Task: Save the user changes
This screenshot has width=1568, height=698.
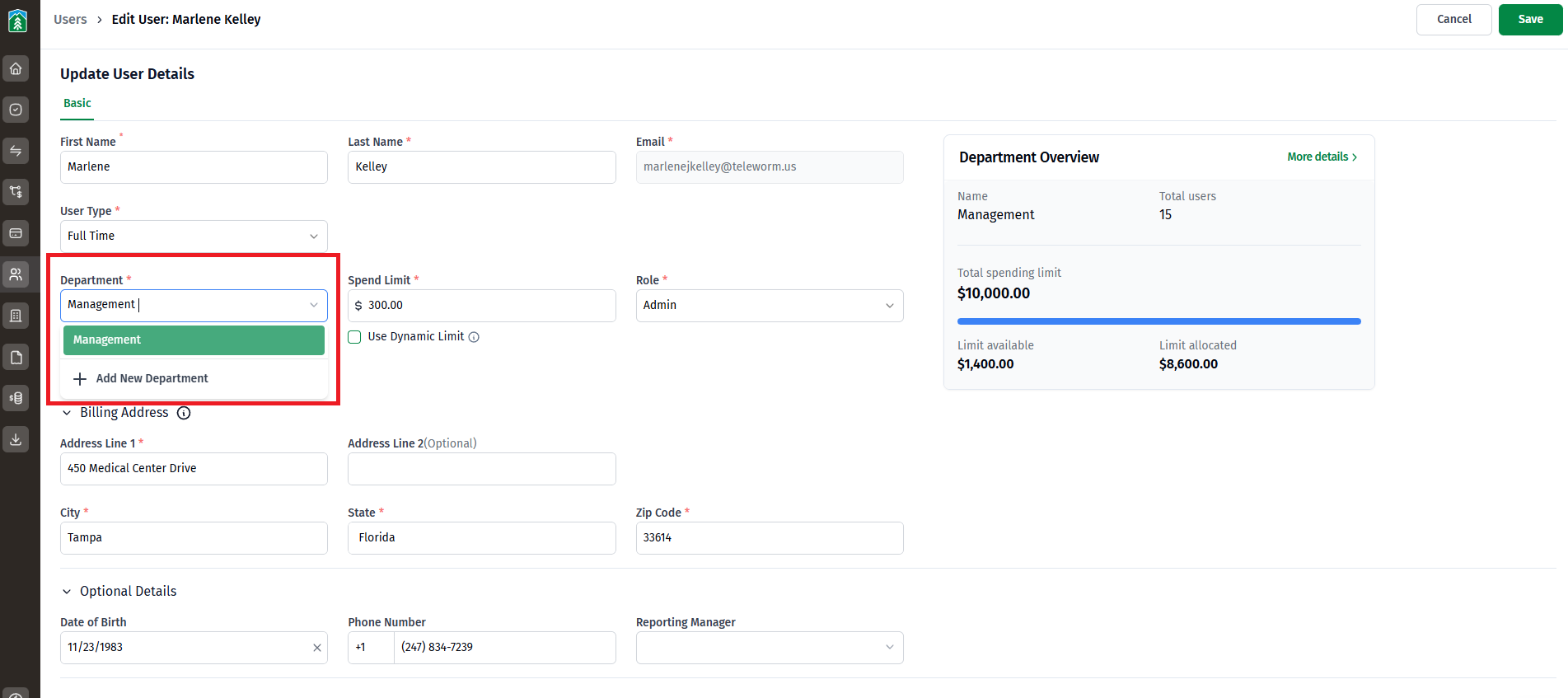Action: [x=1530, y=20]
